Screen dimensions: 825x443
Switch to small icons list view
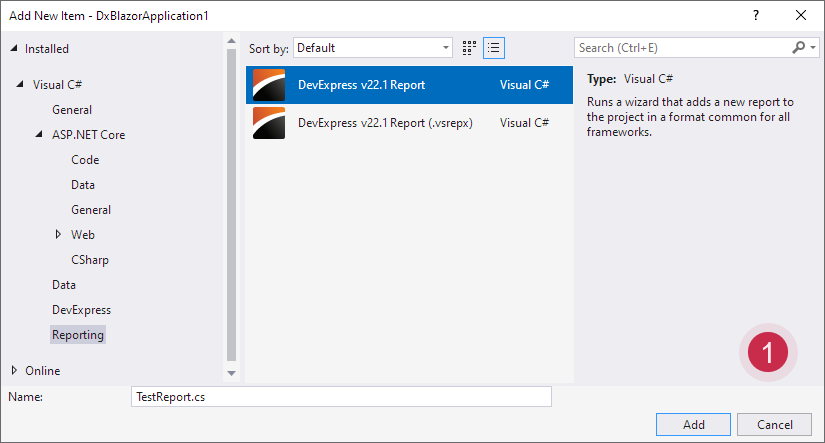point(493,48)
